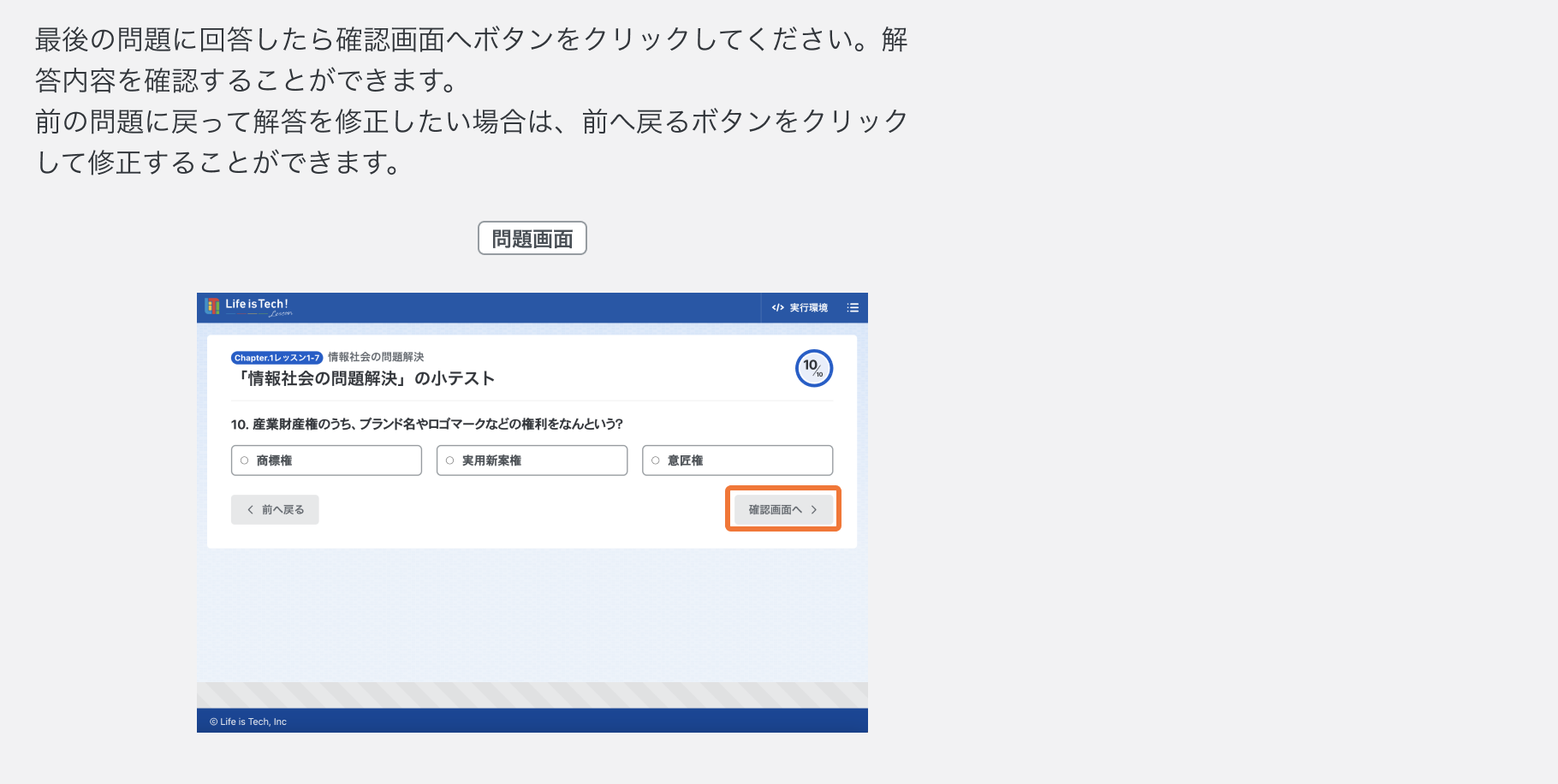This screenshot has height=784, width=1558.
Task: Click the Chapter.1レッスン1-7 badge
Action: click(277, 358)
